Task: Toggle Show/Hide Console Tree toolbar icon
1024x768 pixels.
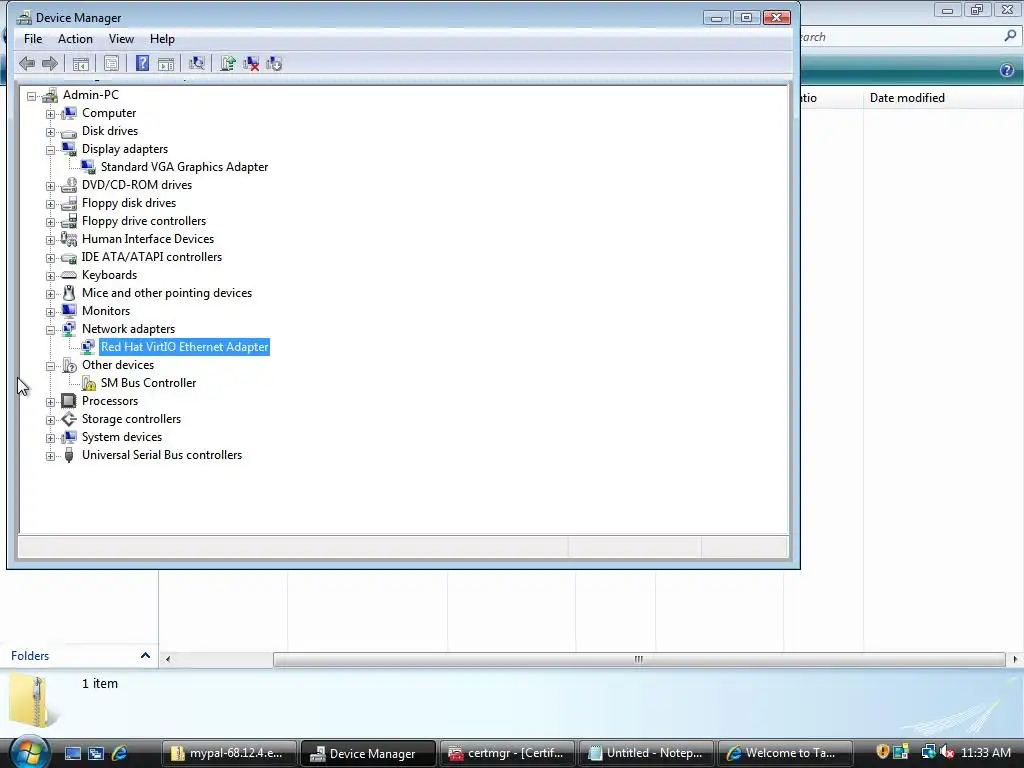Action: (80, 63)
